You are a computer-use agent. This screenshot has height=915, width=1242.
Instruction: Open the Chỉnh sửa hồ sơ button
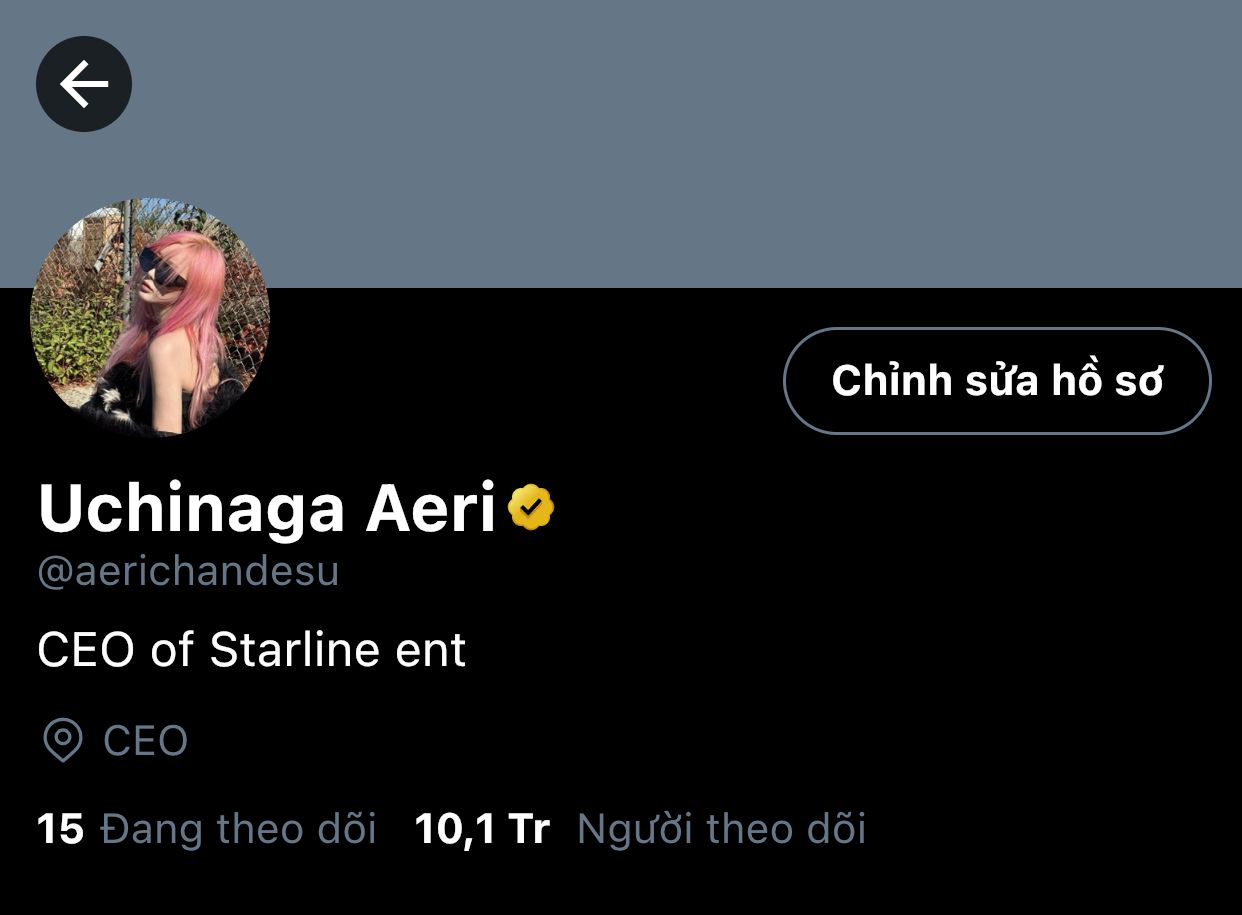[997, 381]
